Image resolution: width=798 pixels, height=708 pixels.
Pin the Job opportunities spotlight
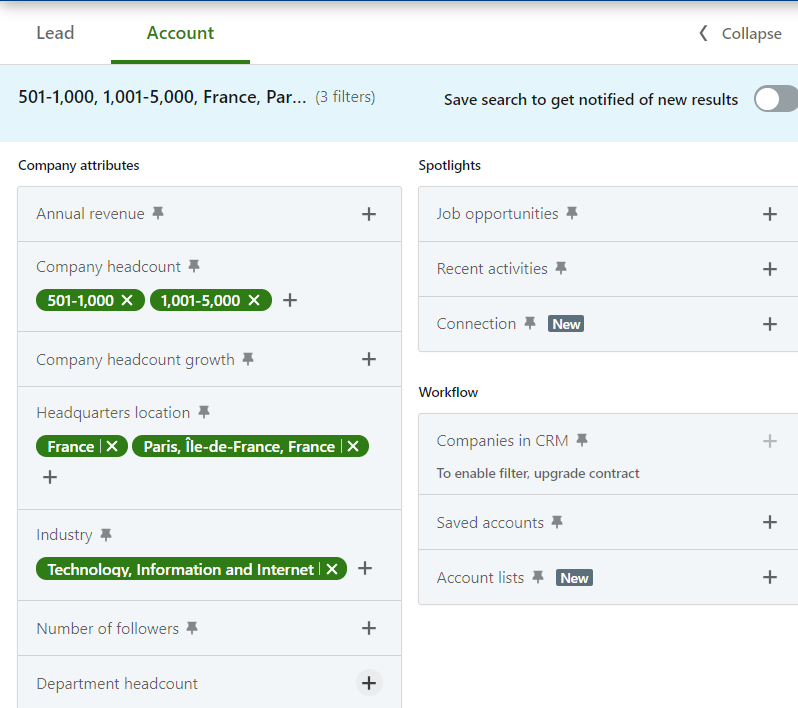click(572, 214)
